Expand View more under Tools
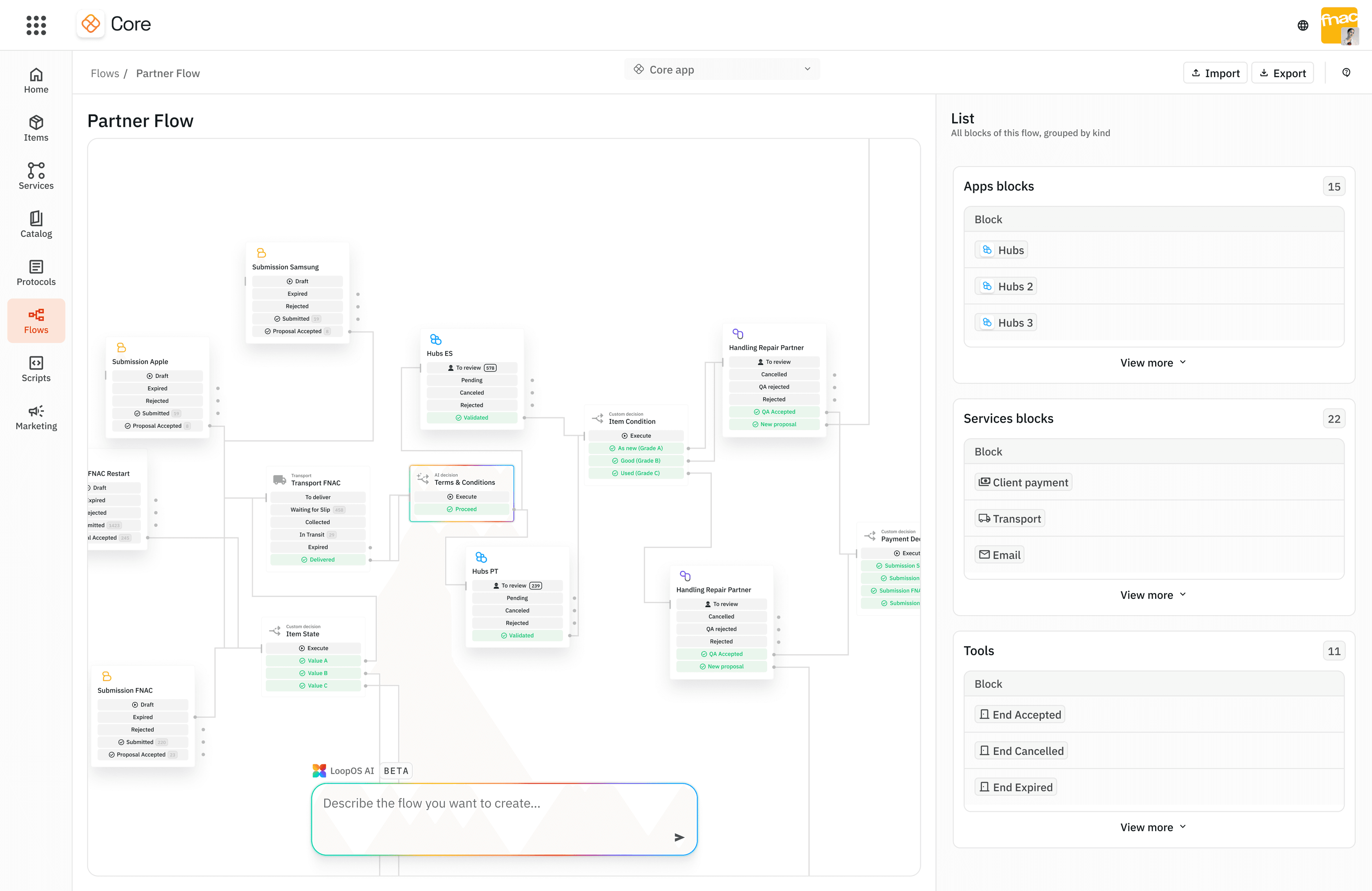This screenshot has width=1372, height=891. 1154,827
